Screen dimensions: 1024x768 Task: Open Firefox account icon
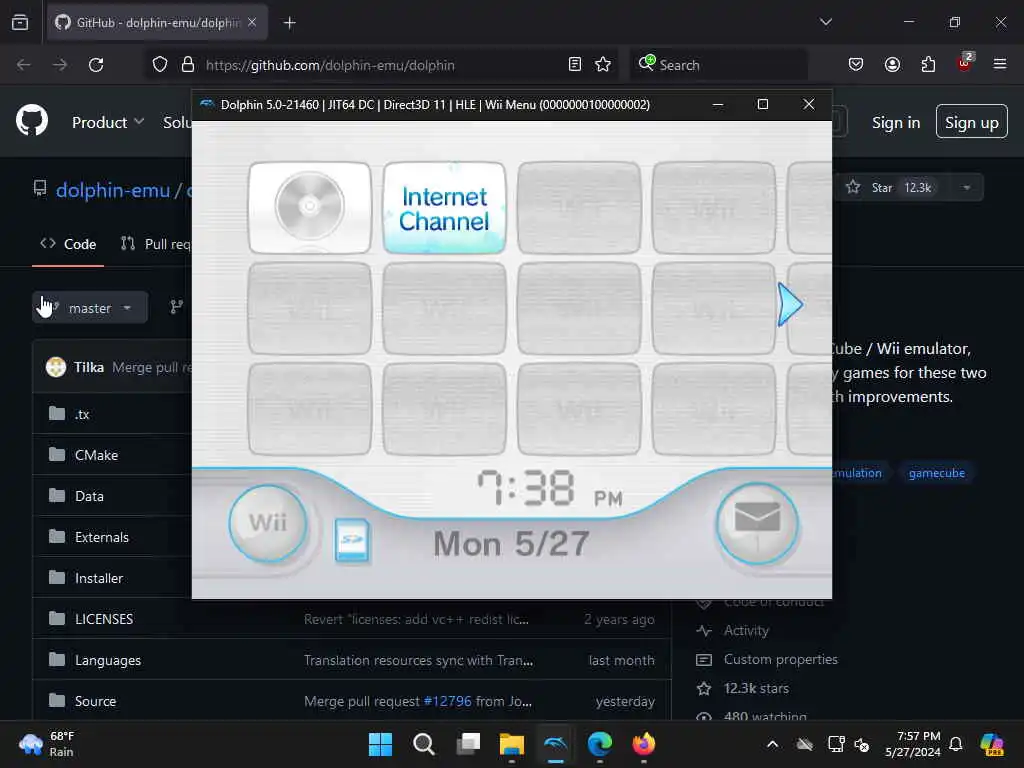tap(892, 65)
